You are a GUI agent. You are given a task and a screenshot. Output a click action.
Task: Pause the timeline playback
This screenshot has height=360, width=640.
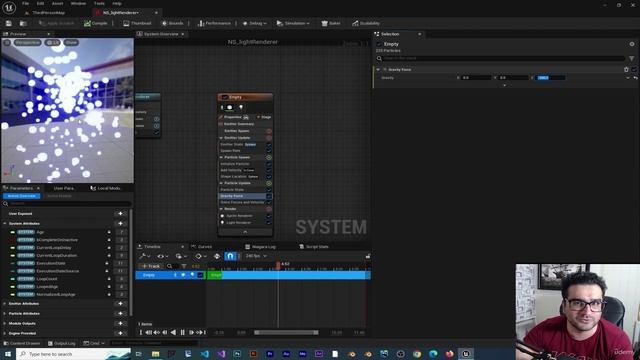point(182,333)
